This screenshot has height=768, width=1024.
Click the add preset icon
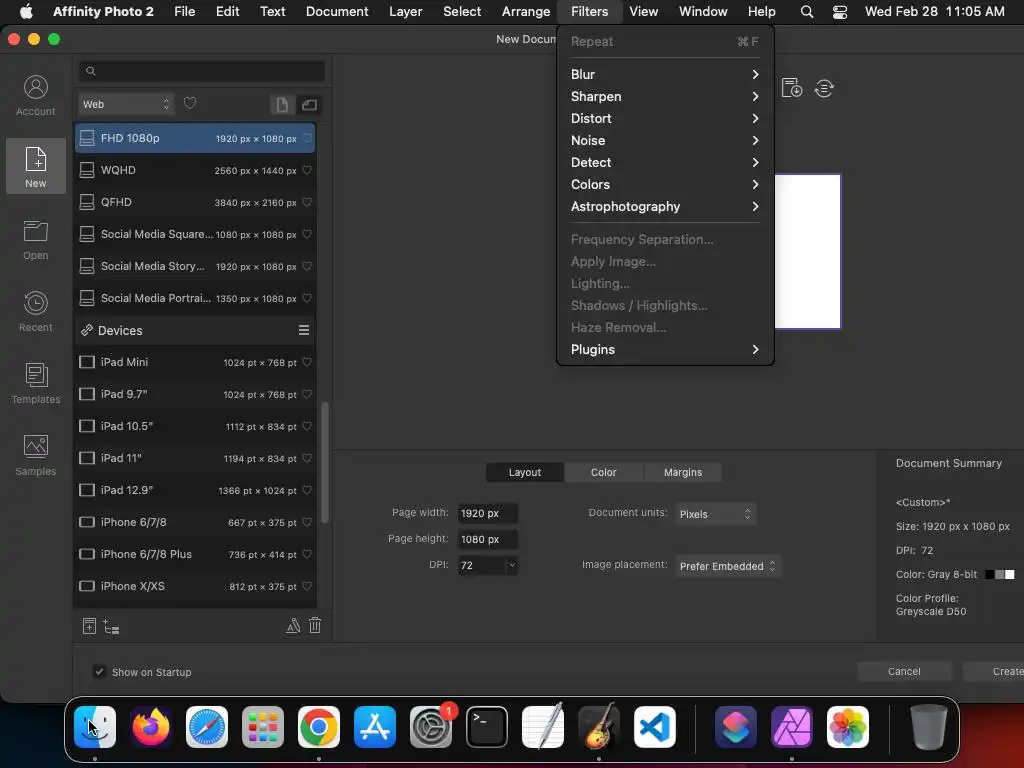[x=89, y=626]
